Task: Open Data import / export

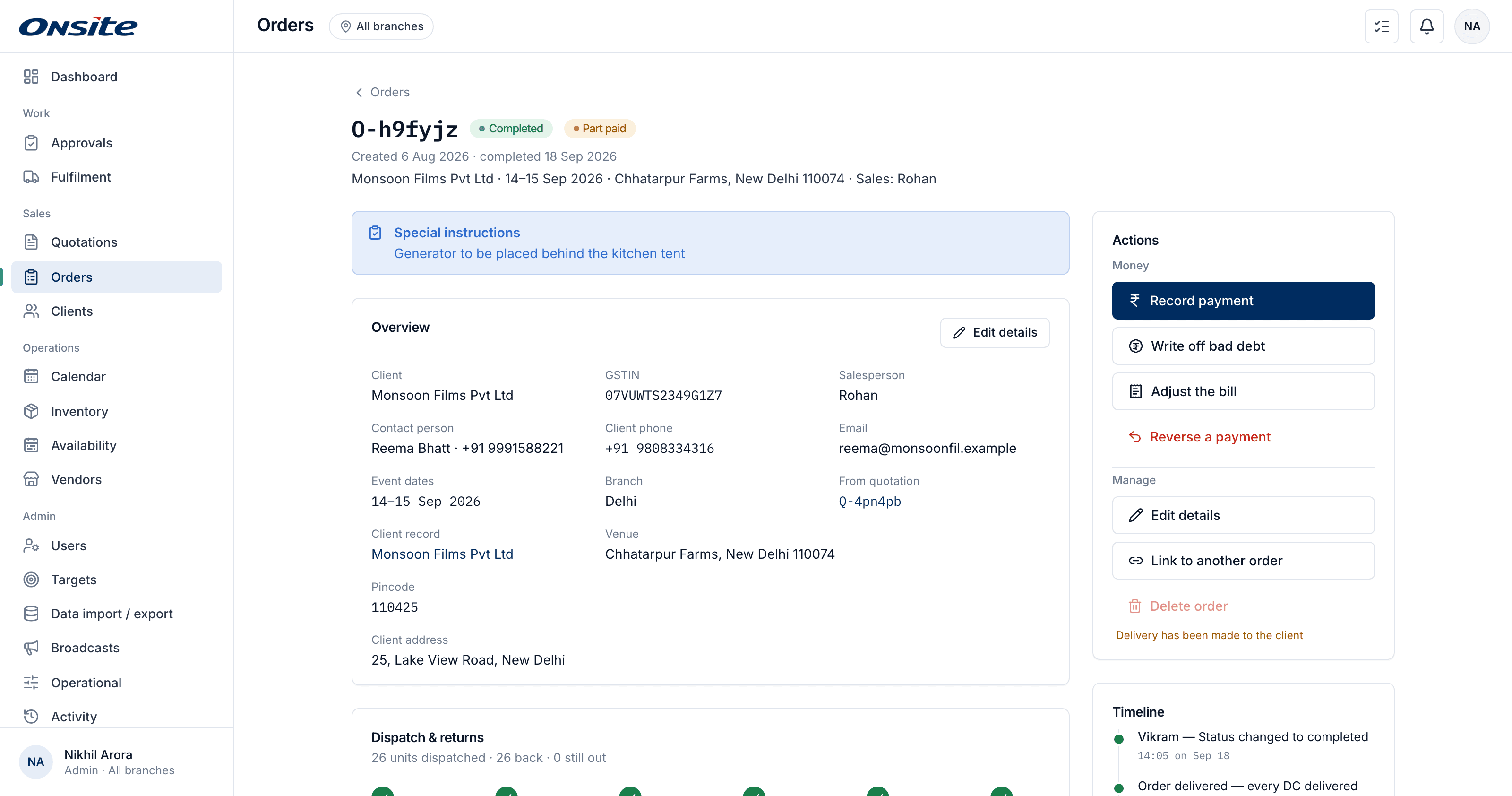Action: pos(116,614)
